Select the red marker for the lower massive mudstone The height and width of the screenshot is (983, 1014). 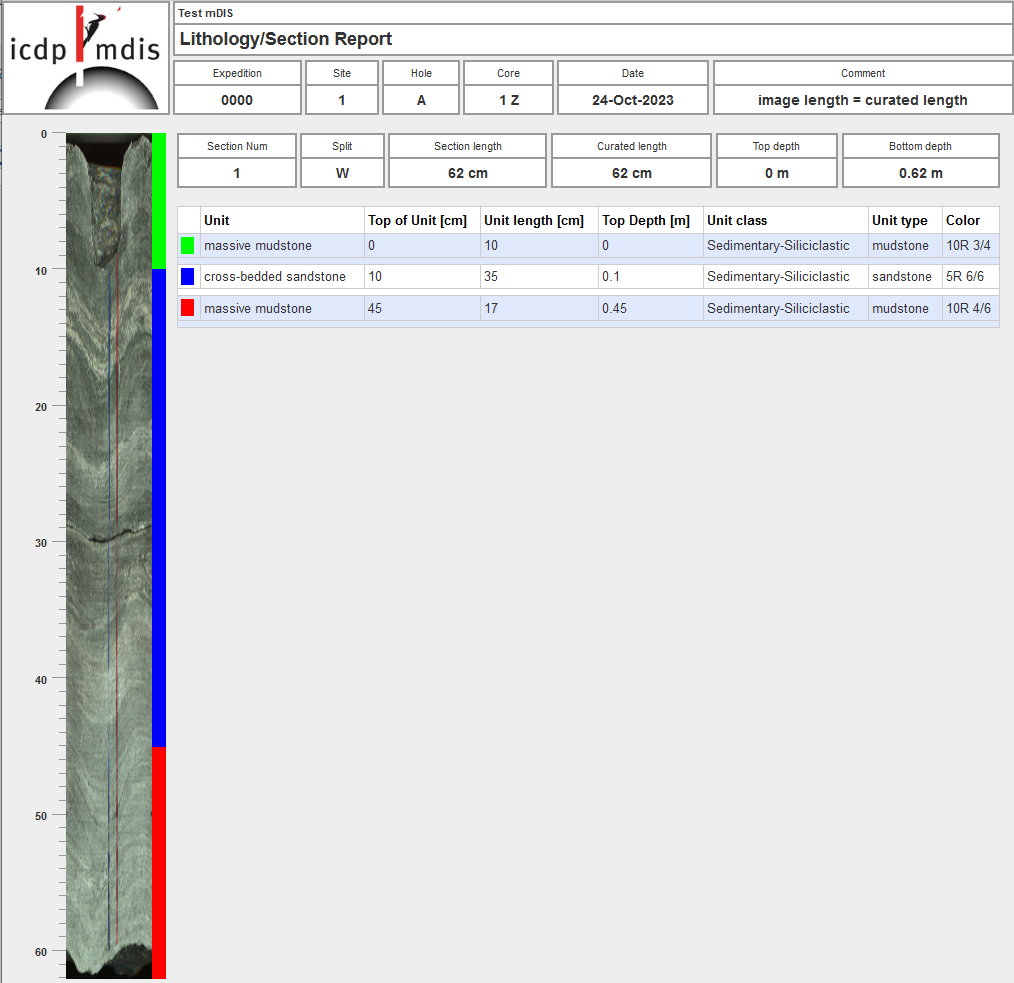(188, 308)
